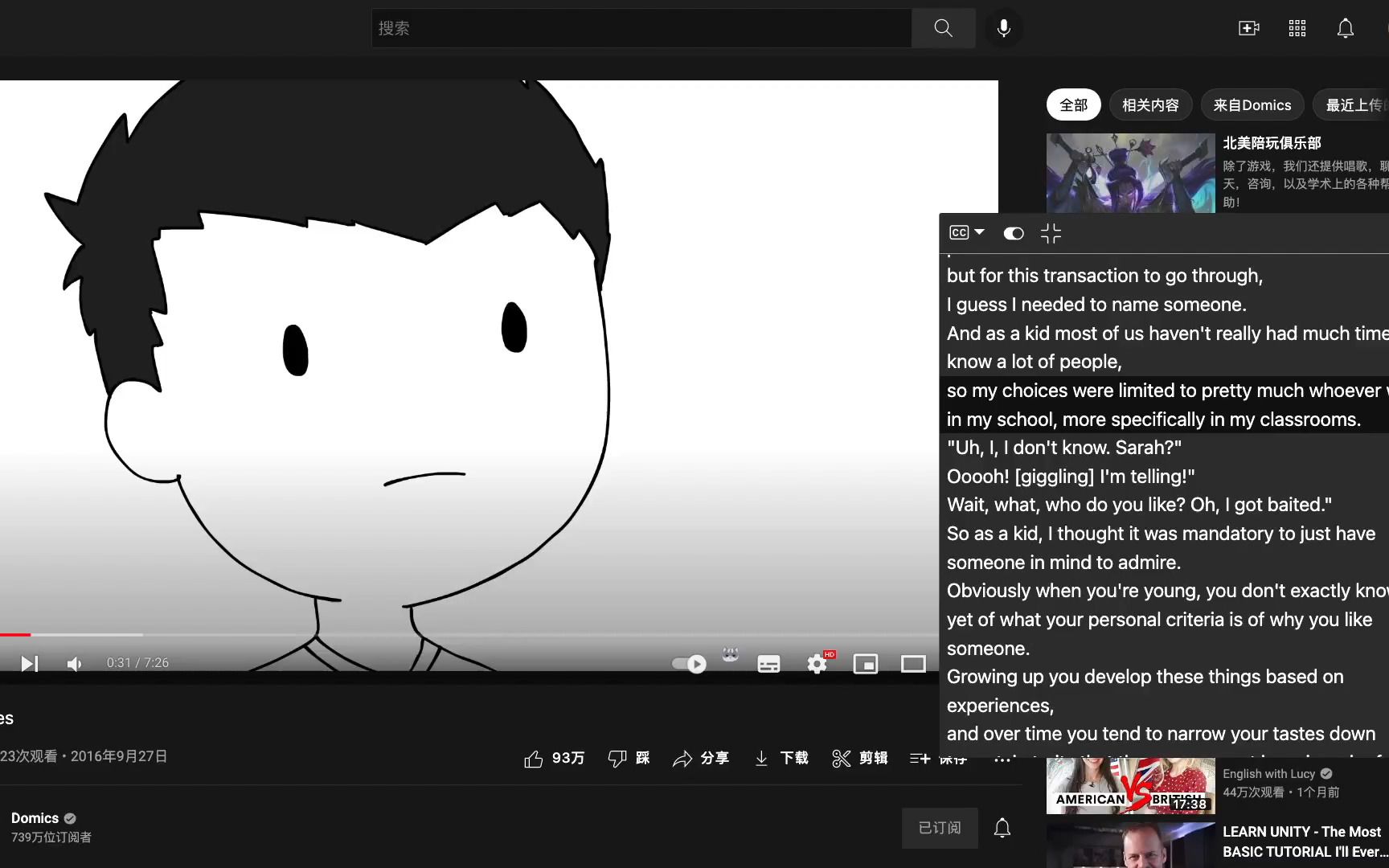Click the search magnifier button
Screen dimensions: 1389x868
coord(943,28)
